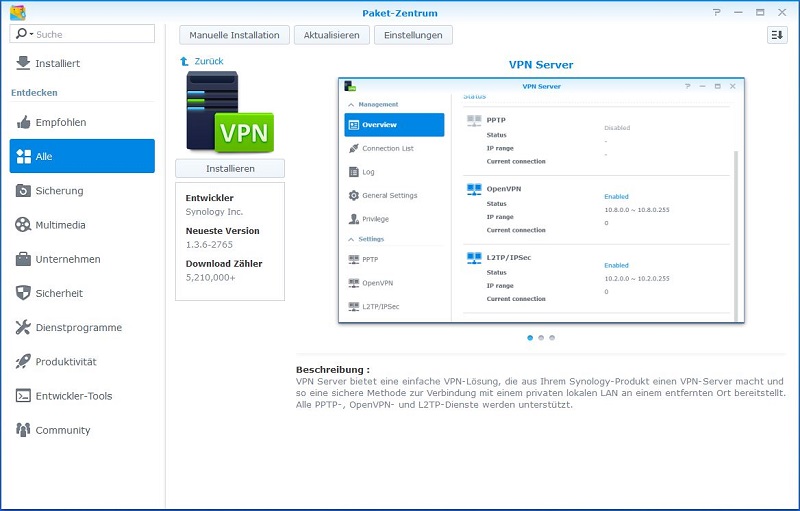Select the Unternehmen category

82,259
